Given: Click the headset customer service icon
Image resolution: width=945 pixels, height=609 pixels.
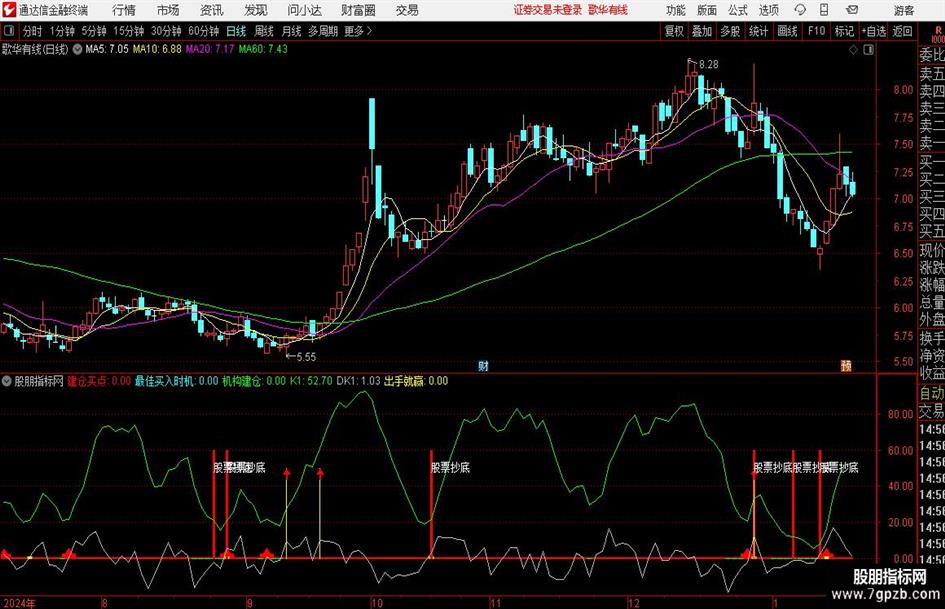Looking at the screenshot, I should click(800, 10).
